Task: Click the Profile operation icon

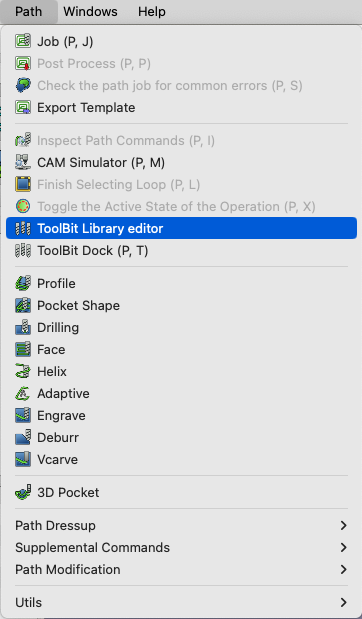Action: point(23,283)
